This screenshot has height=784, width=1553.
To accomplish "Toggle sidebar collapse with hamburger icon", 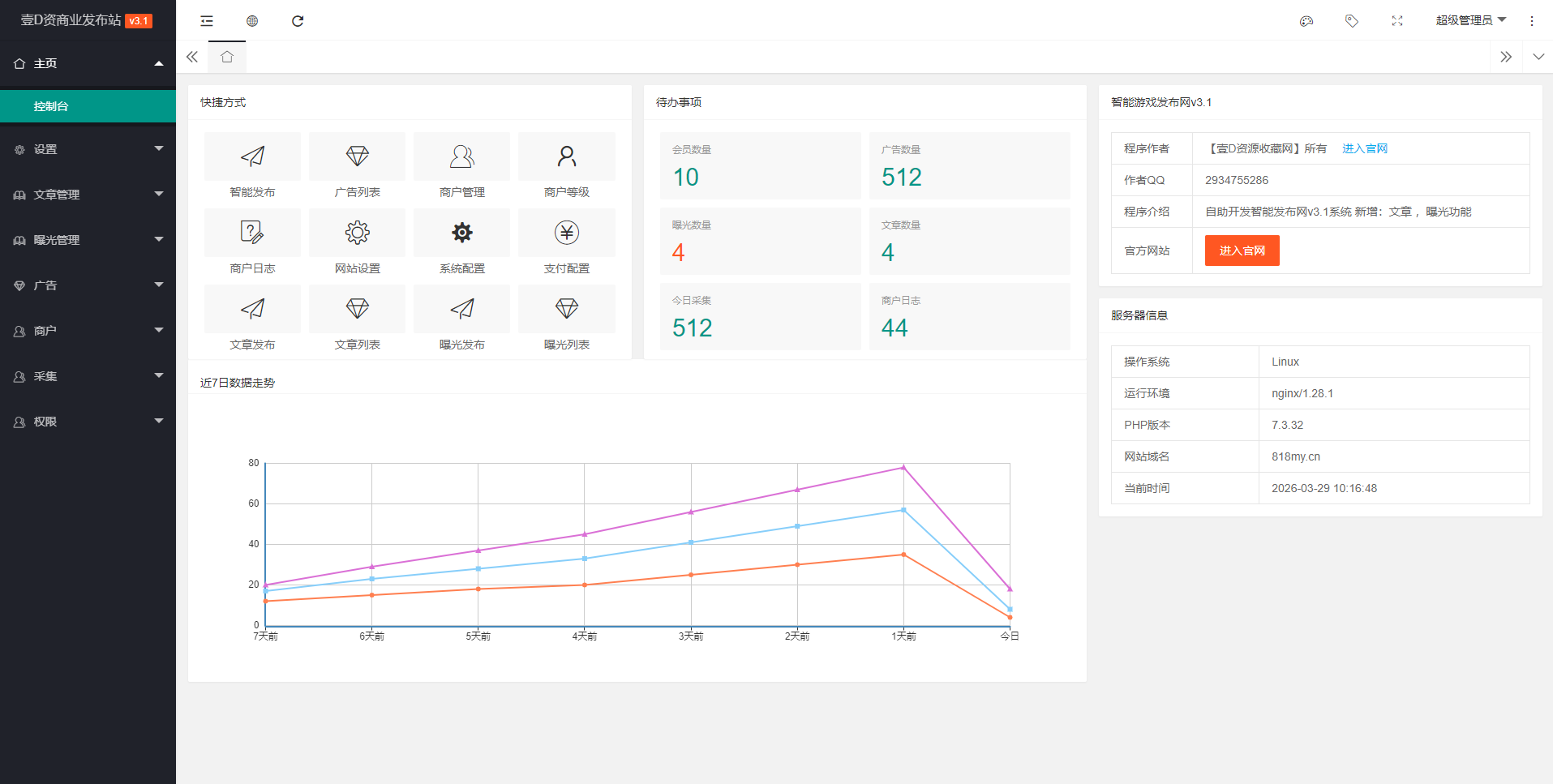I will [x=207, y=21].
